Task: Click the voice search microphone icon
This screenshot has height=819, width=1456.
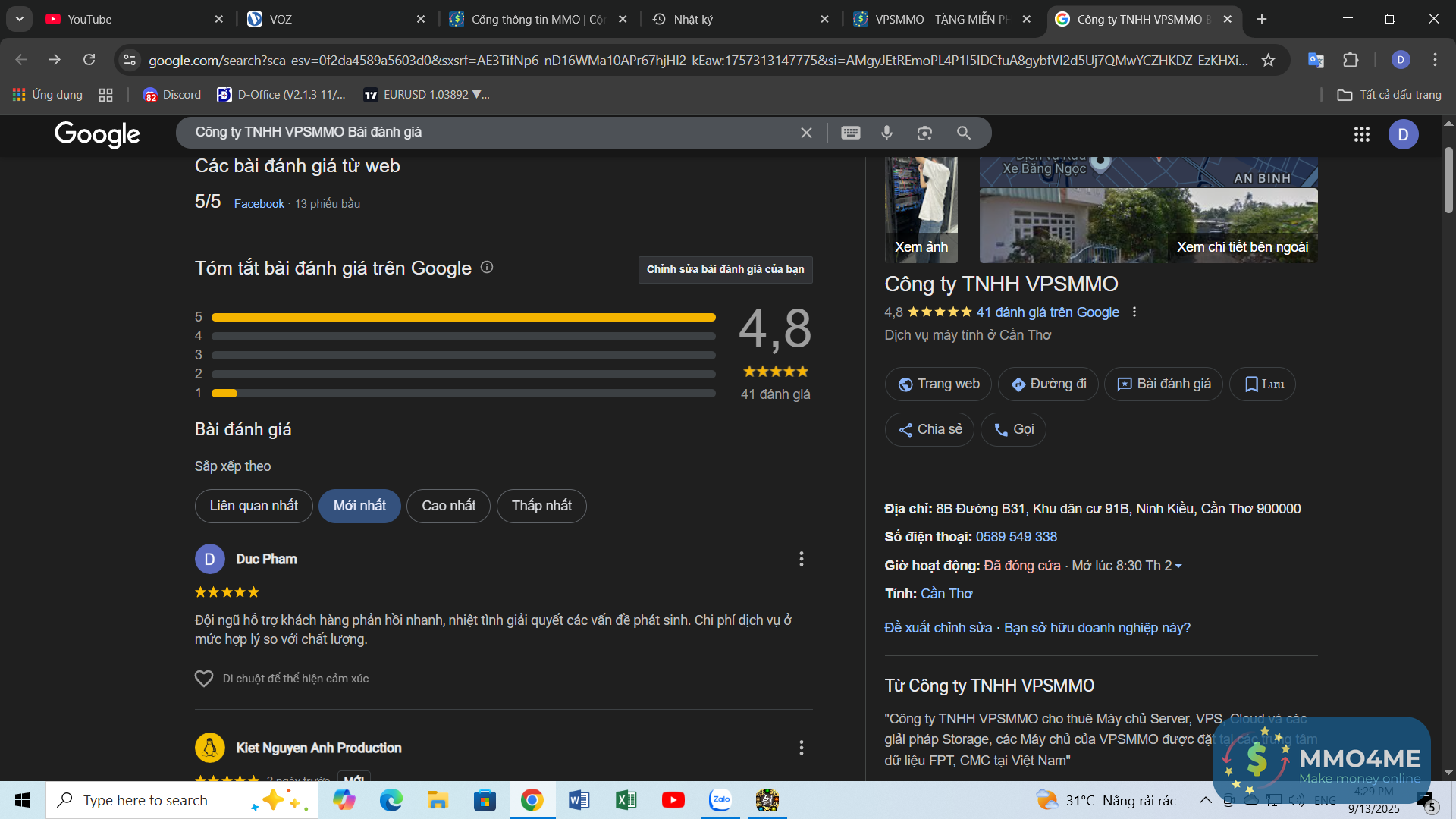Action: tap(886, 133)
